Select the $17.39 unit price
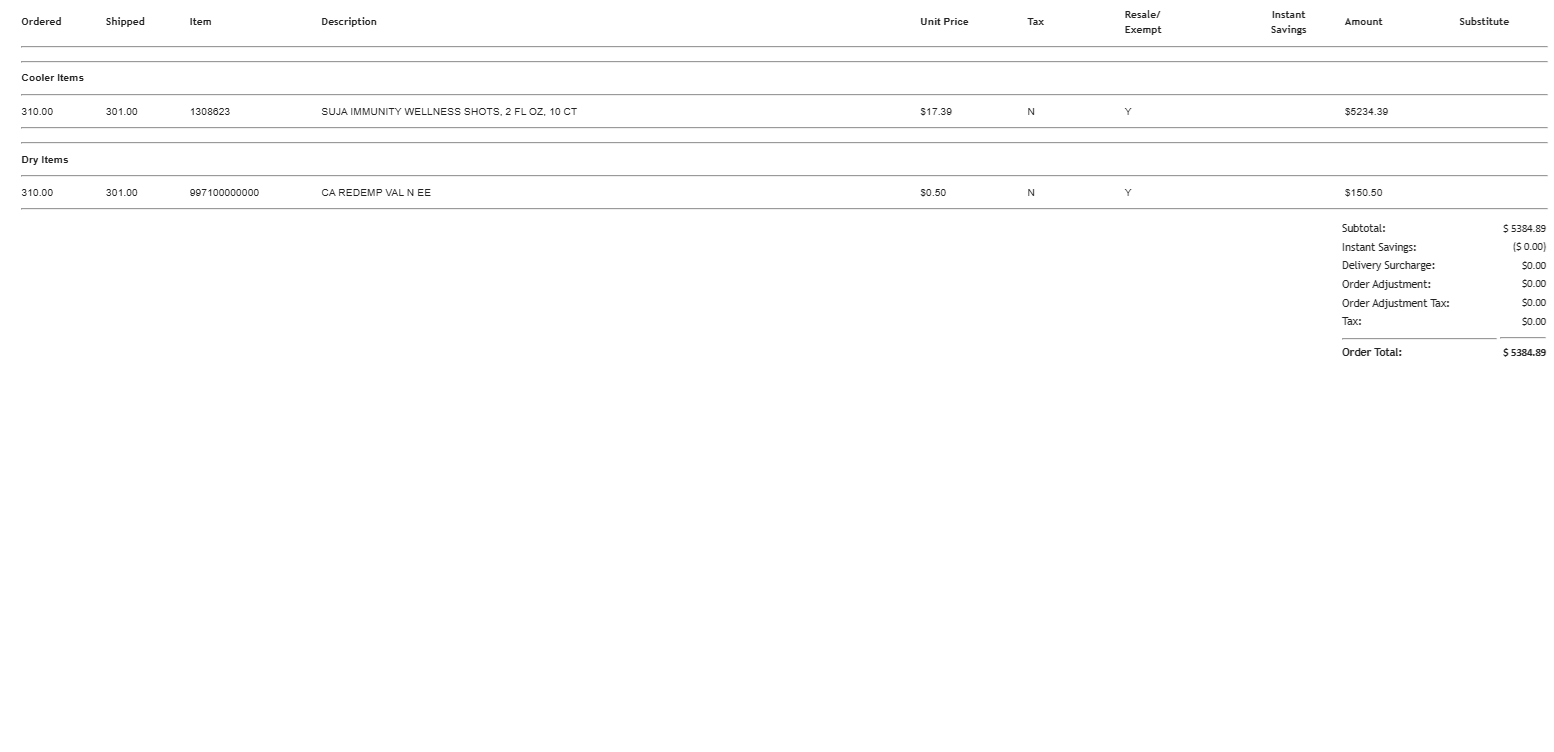This screenshot has height=752, width=1554. click(x=936, y=112)
